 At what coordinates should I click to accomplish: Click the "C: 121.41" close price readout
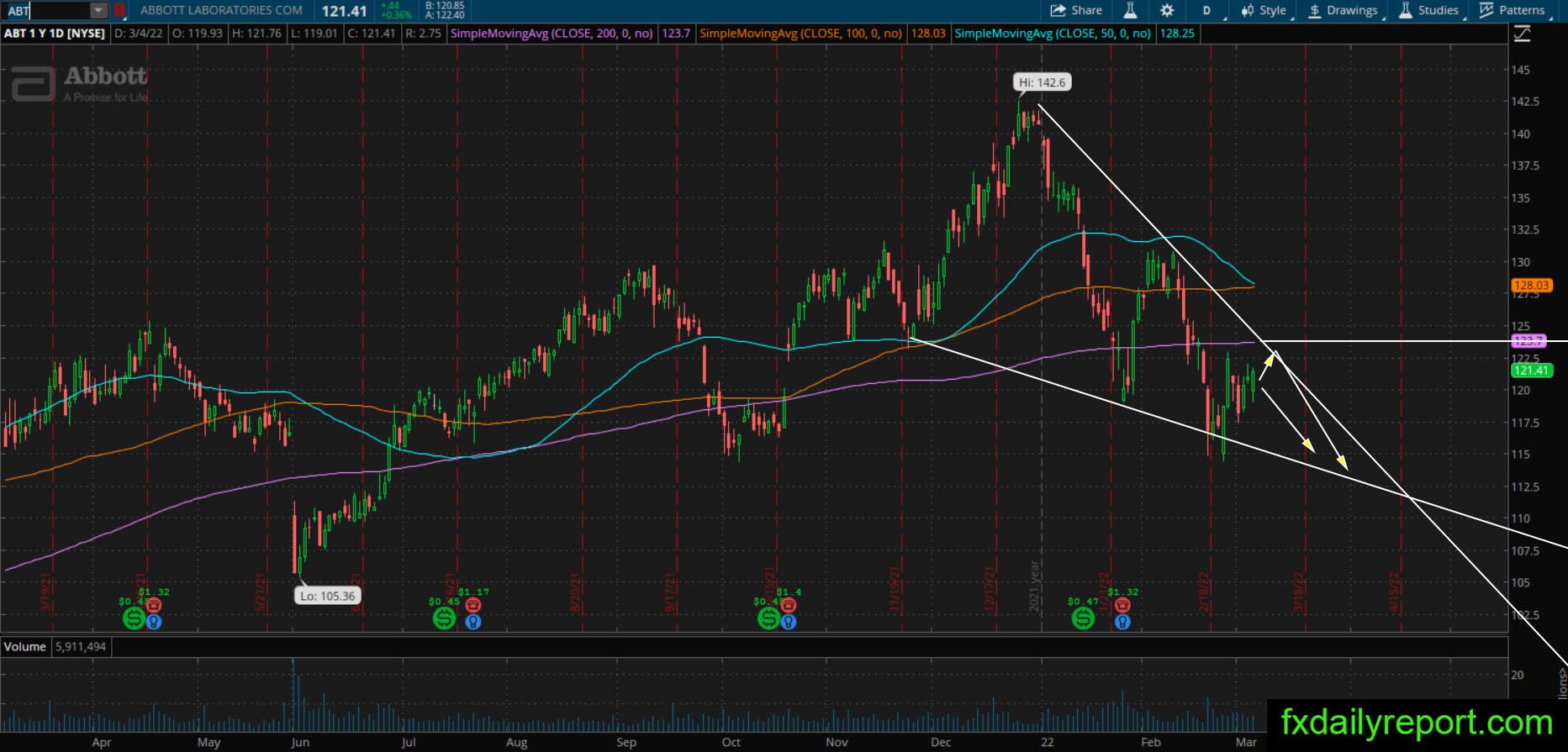coord(371,34)
